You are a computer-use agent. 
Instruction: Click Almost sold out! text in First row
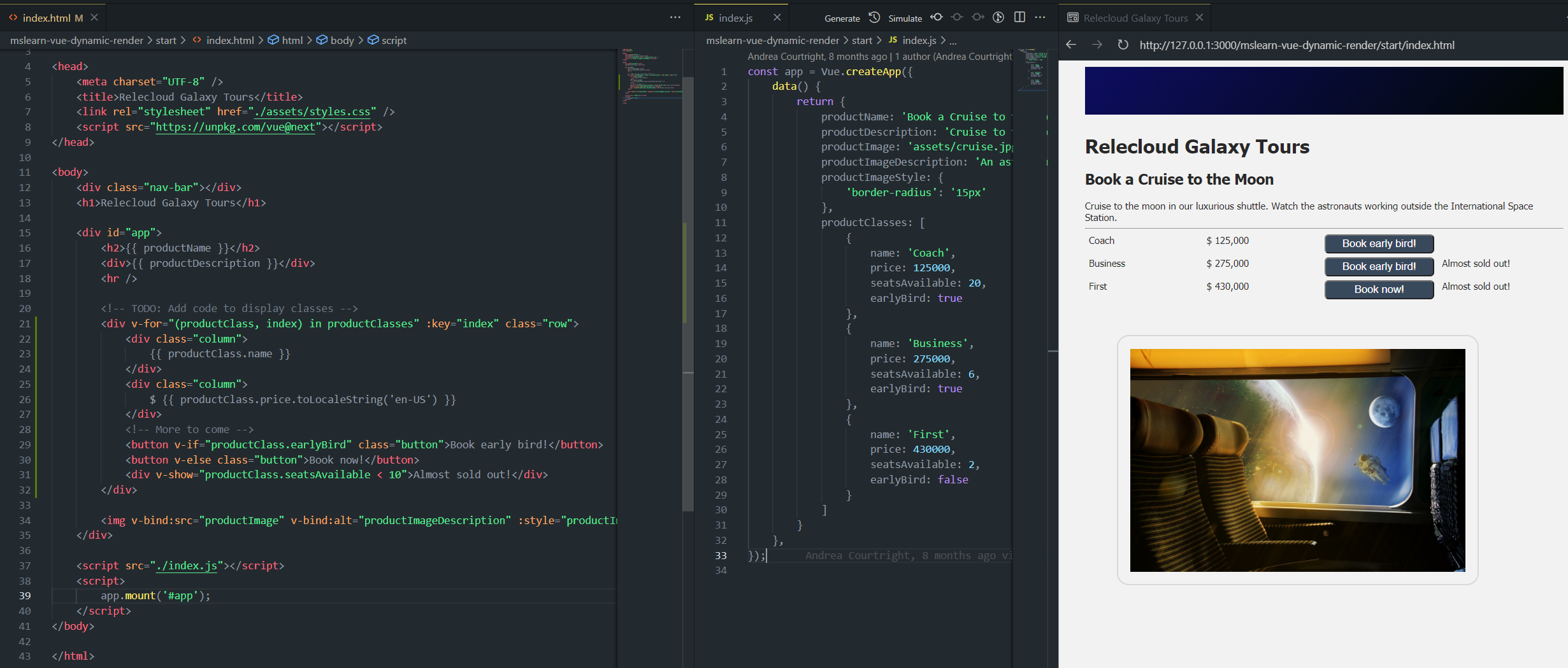point(1476,287)
